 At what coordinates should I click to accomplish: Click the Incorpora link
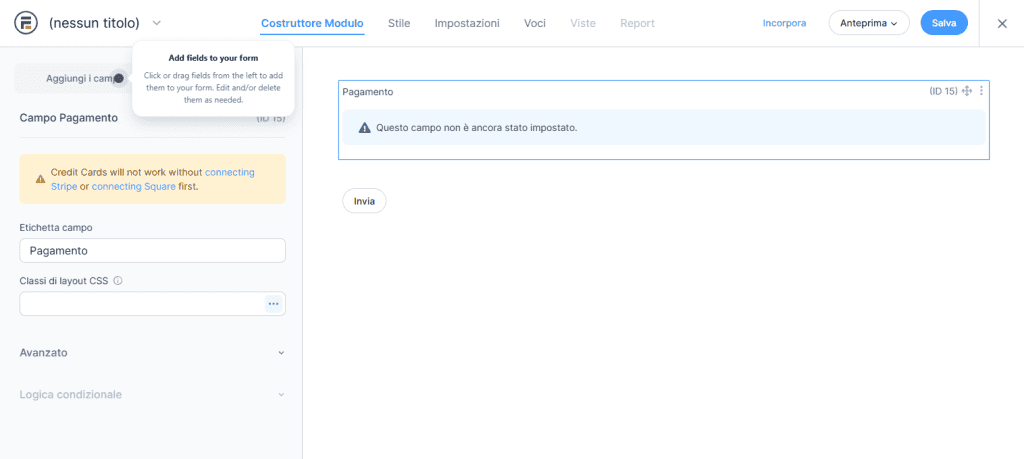click(784, 23)
